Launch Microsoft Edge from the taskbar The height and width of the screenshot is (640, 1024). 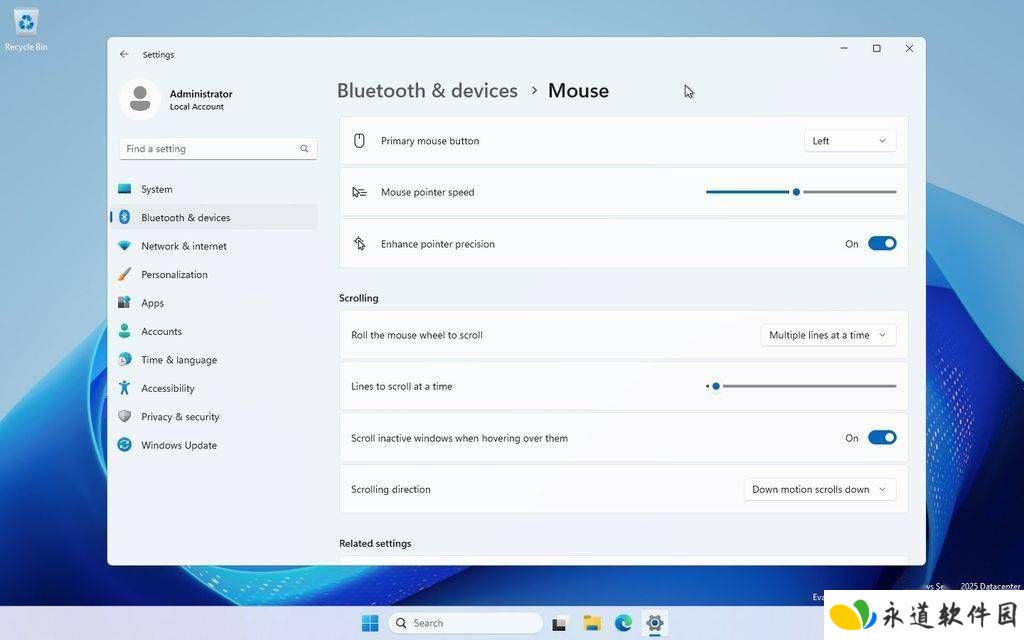[x=623, y=623]
